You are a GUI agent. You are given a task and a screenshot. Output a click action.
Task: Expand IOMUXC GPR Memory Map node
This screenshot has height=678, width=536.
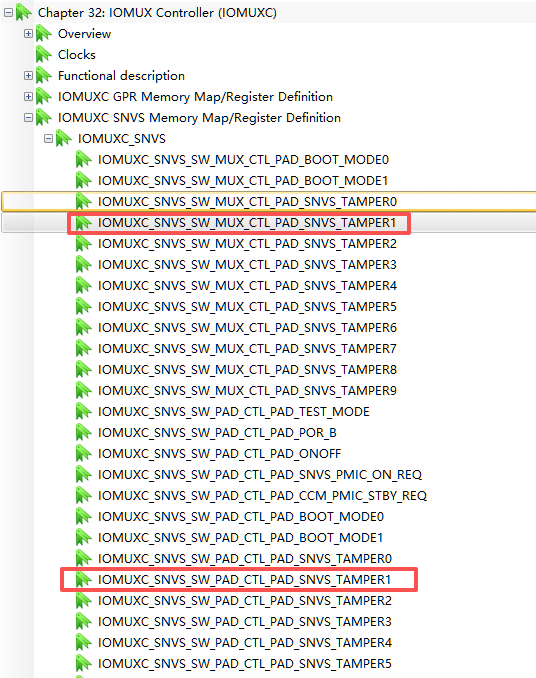coord(28,96)
